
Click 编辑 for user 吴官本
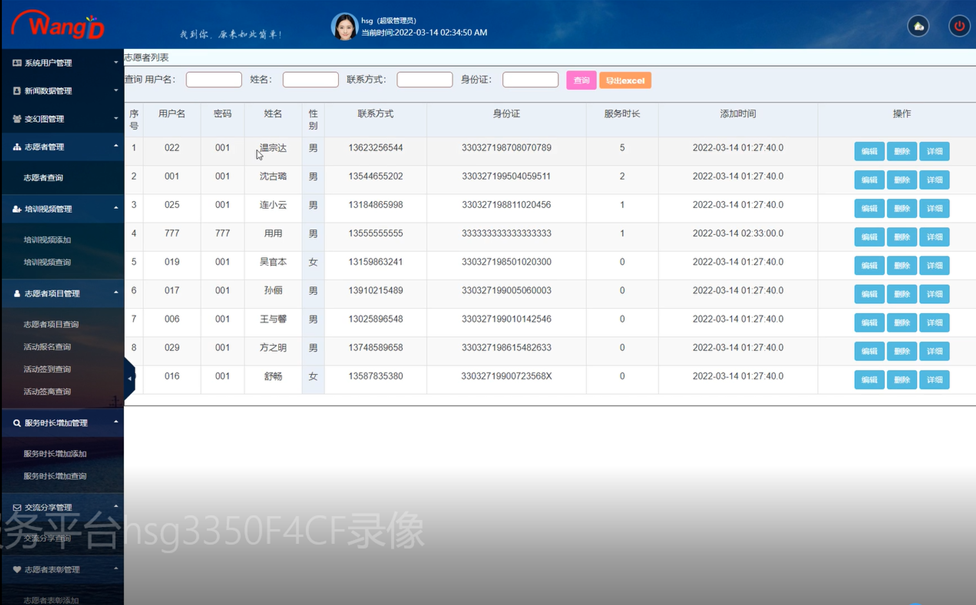click(x=870, y=266)
